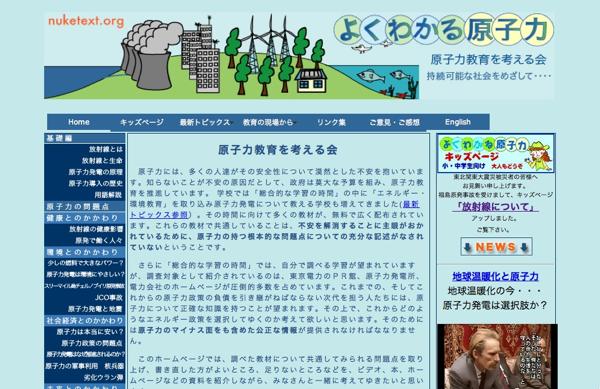Select sidebar item 原子力発電の原理
The image size is (600, 389).
point(96,172)
